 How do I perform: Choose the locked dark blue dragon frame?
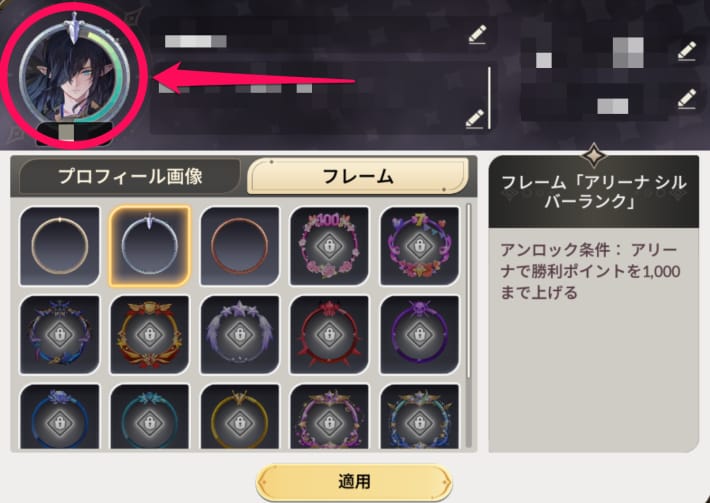click(60, 335)
